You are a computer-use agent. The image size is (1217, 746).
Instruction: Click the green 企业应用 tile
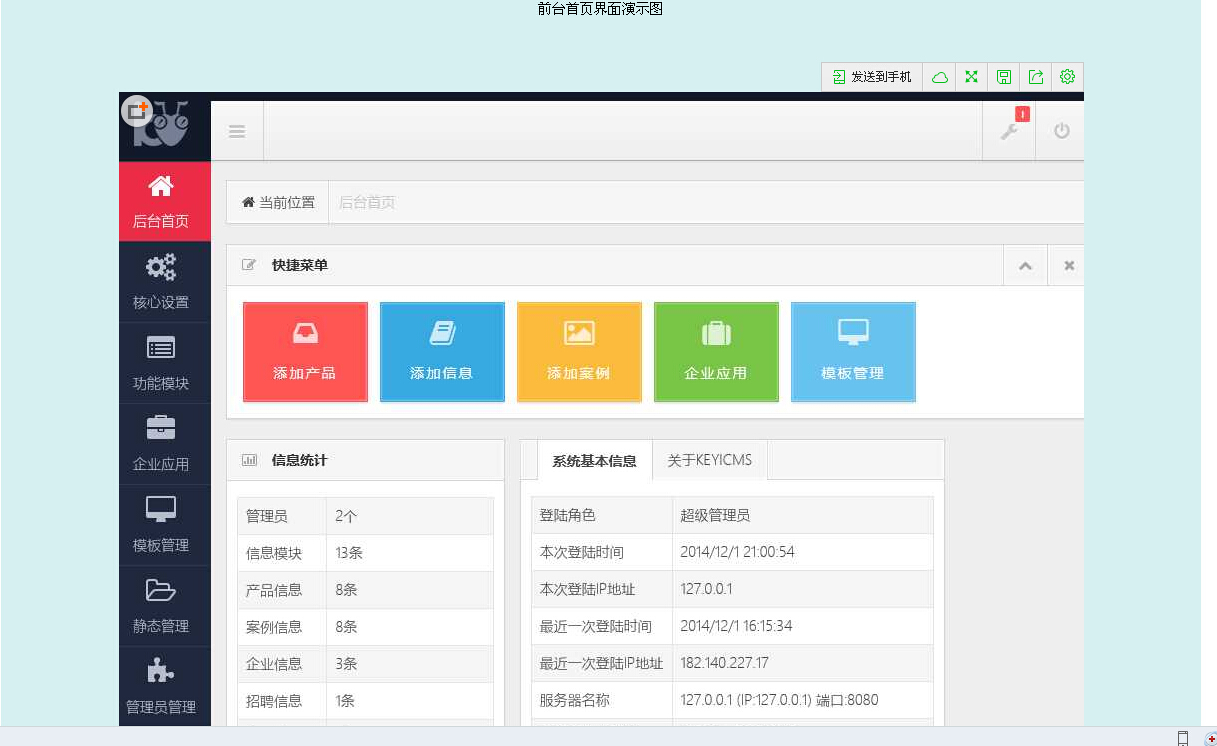tap(716, 352)
